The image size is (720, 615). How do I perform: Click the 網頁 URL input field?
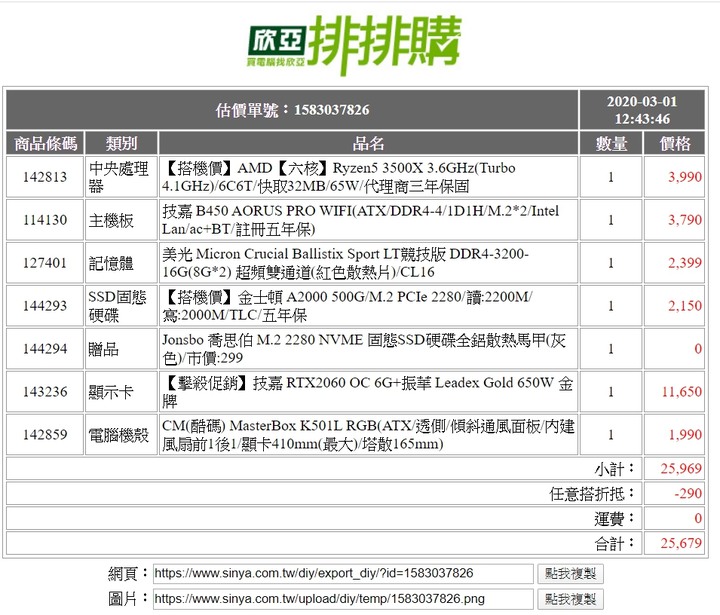[343, 574]
